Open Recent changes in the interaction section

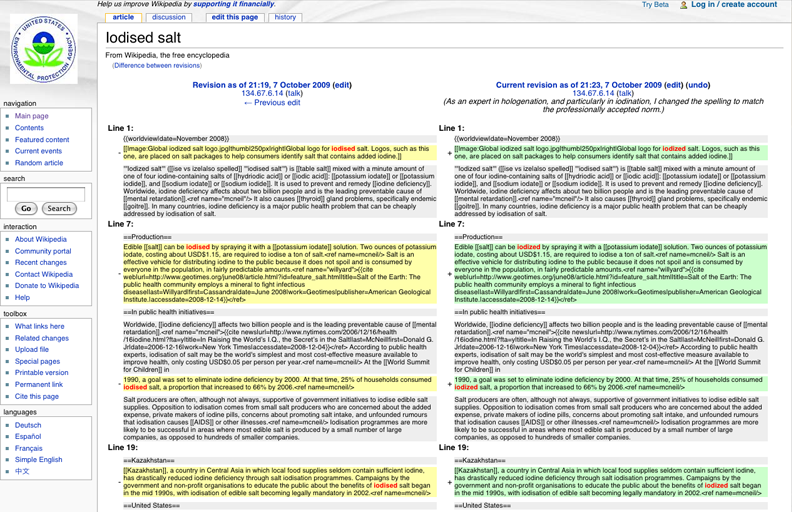pyautogui.click(x=42, y=263)
